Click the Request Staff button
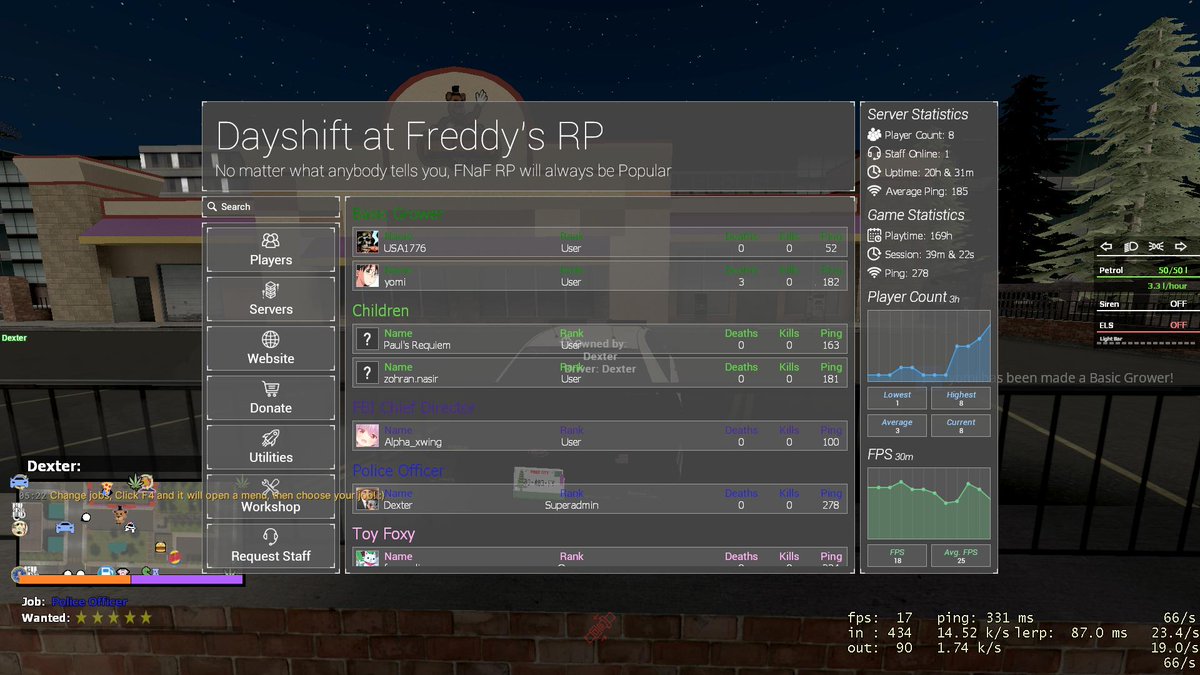 [271, 546]
